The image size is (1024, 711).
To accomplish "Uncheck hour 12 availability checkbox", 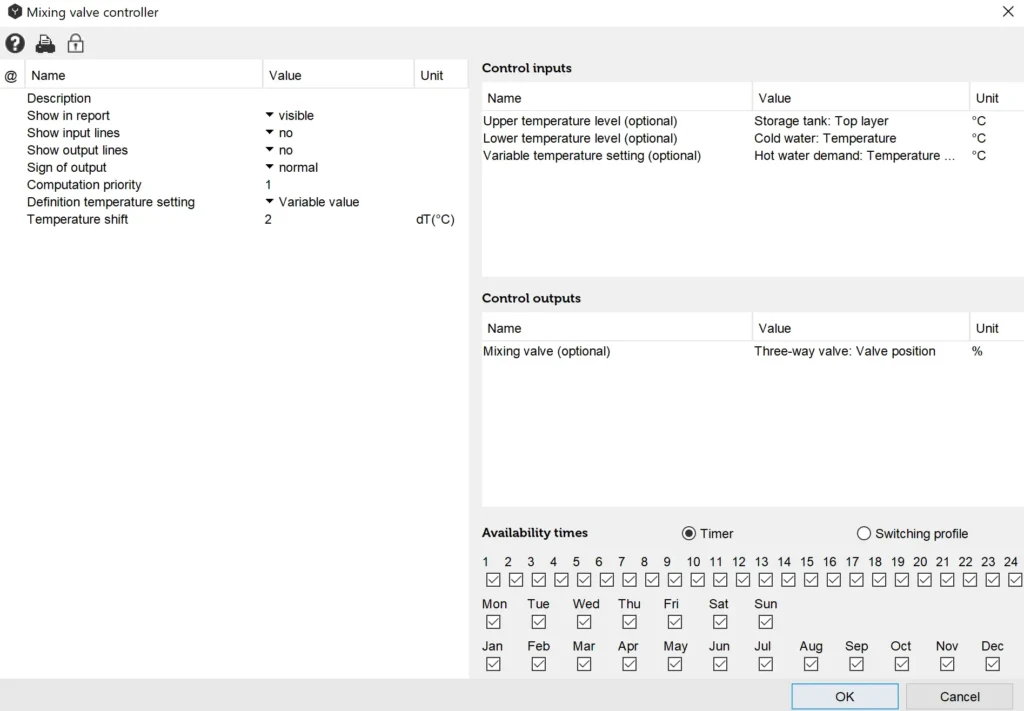I will click(743, 580).
